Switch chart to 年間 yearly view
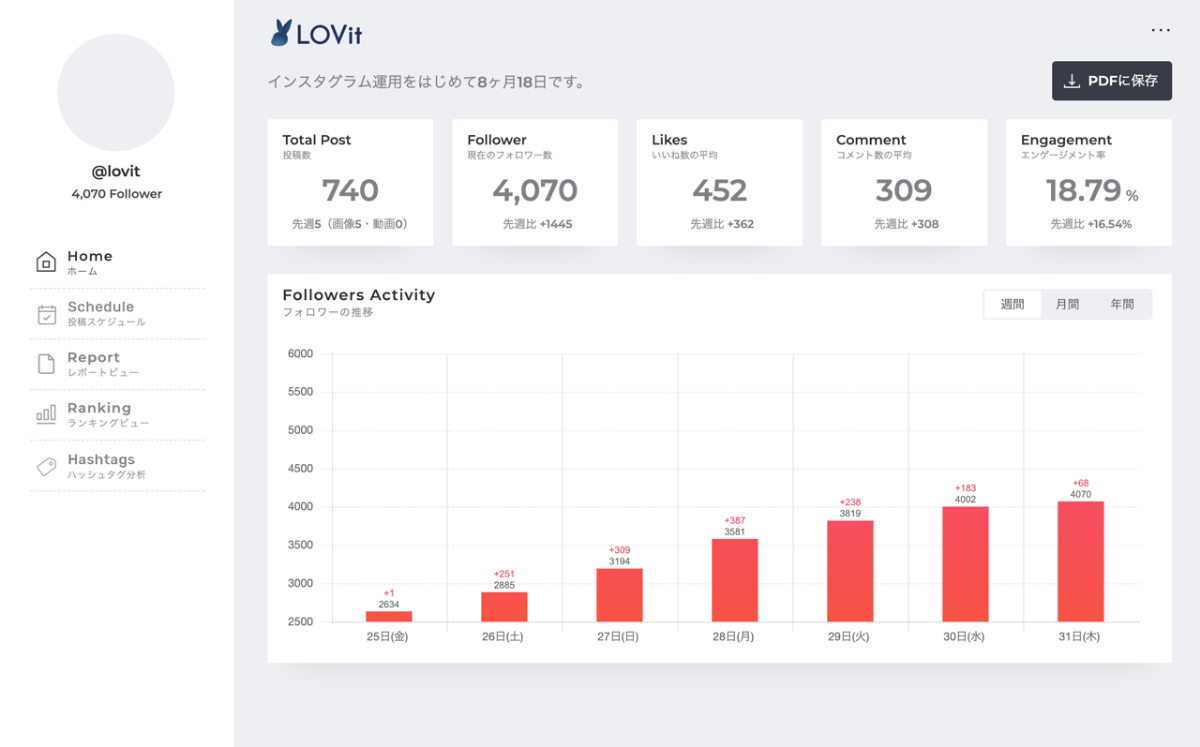The width and height of the screenshot is (1200, 747). pyautogui.click(x=1122, y=304)
